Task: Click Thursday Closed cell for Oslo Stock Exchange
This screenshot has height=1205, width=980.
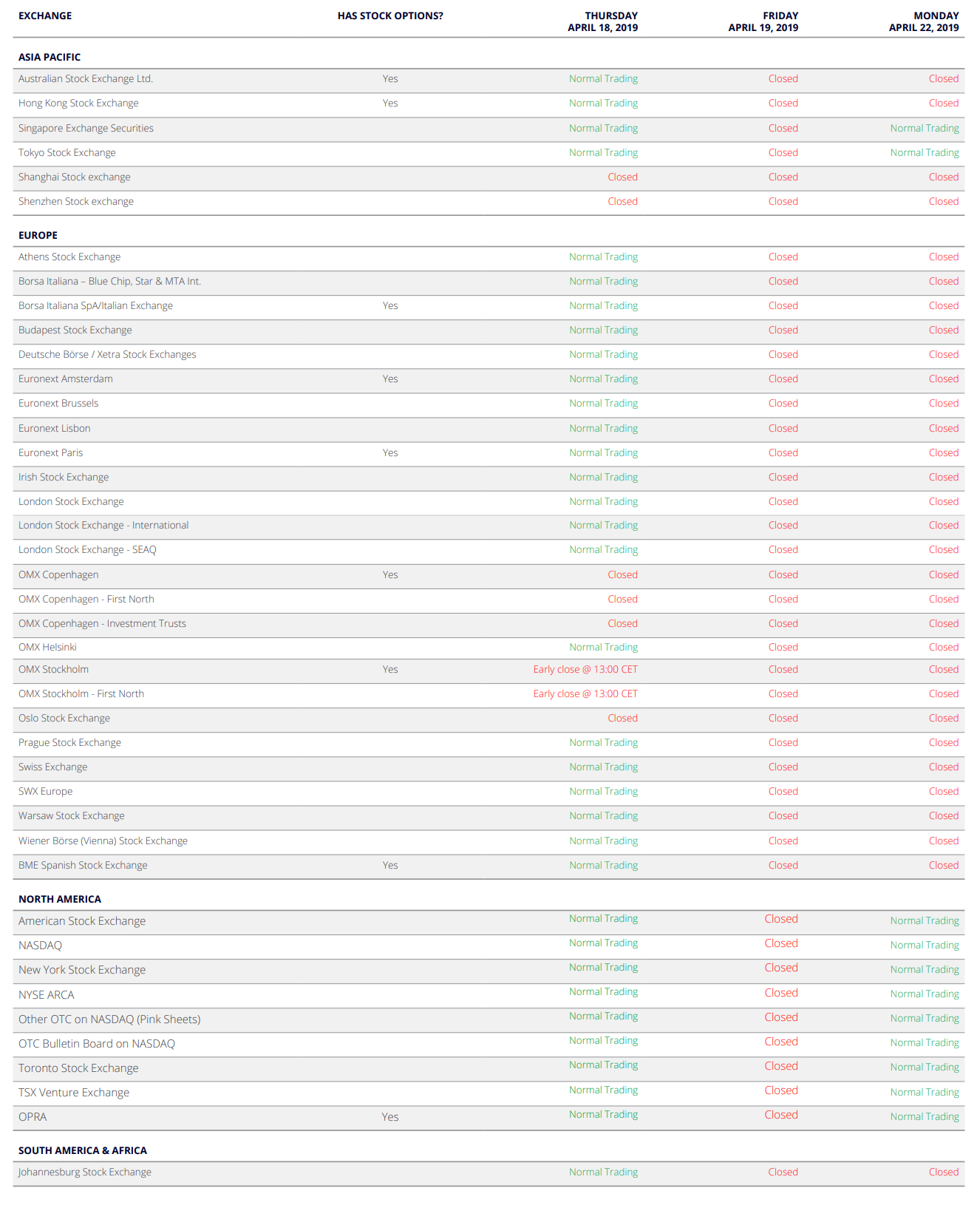Action: pos(622,718)
